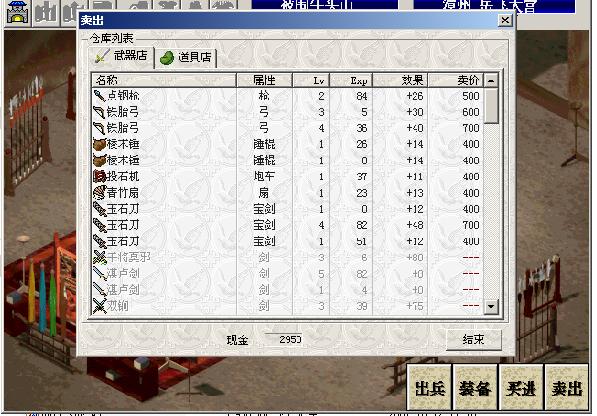Click the 出兵 deploy button
Image resolution: width=597 pixels, height=416 pixels.
click(x=429, y=387)
